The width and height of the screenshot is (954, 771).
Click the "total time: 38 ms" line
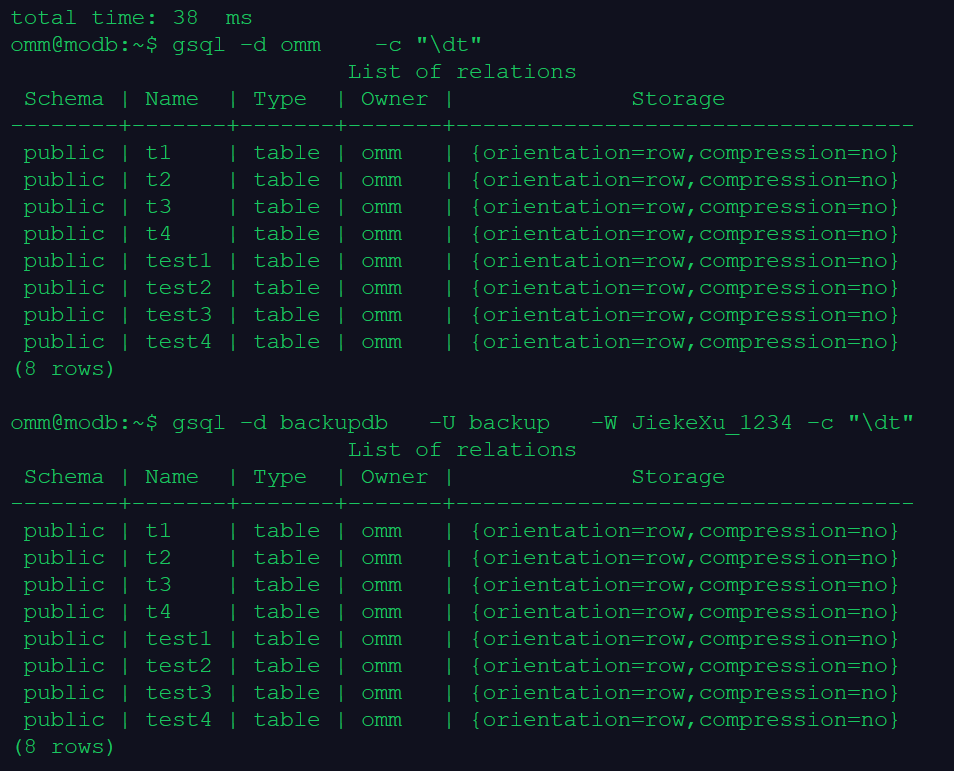click(131, 17)
